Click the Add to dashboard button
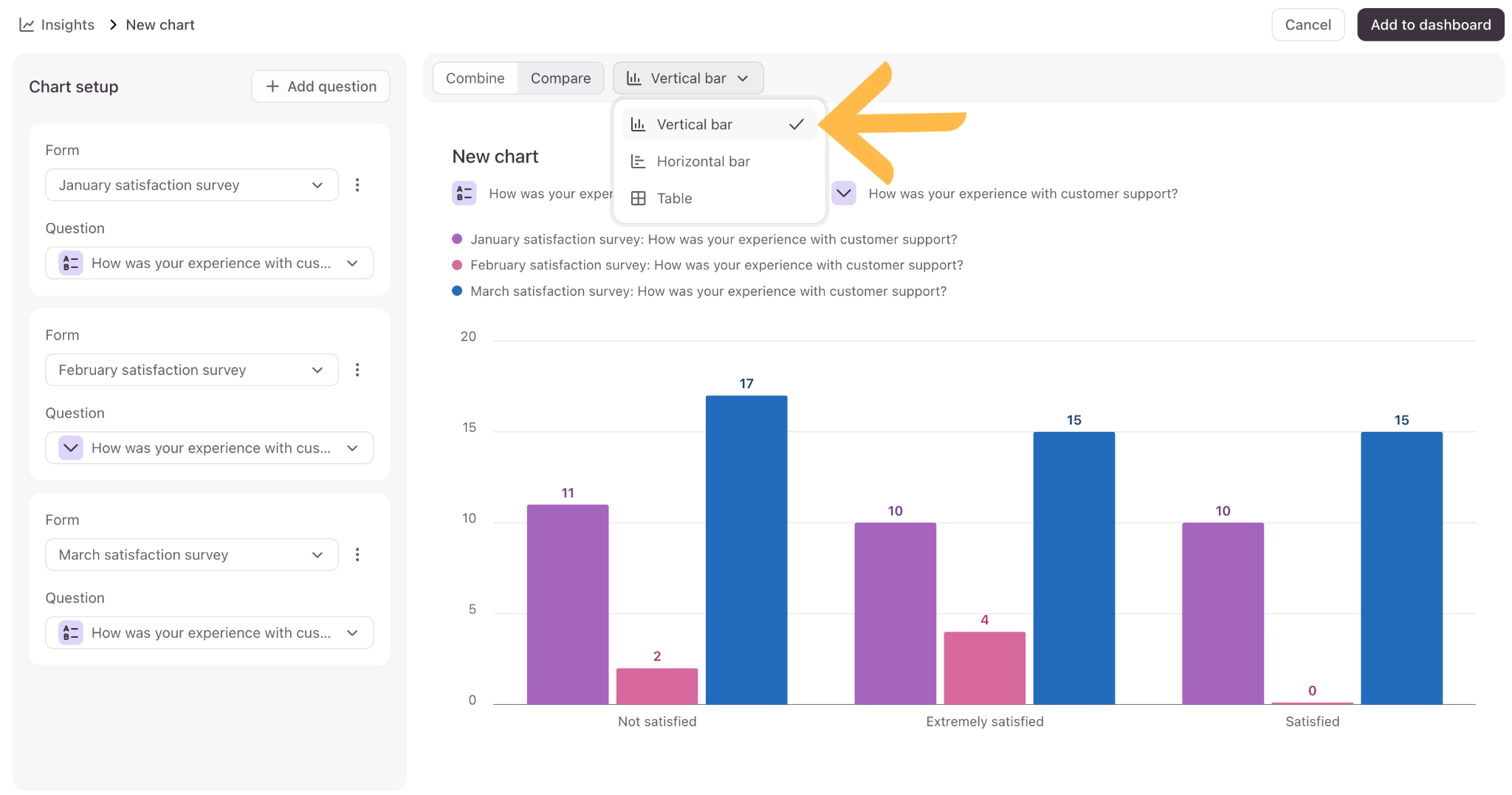The height and width of the screenshot is (795, 1512). 1431,24
